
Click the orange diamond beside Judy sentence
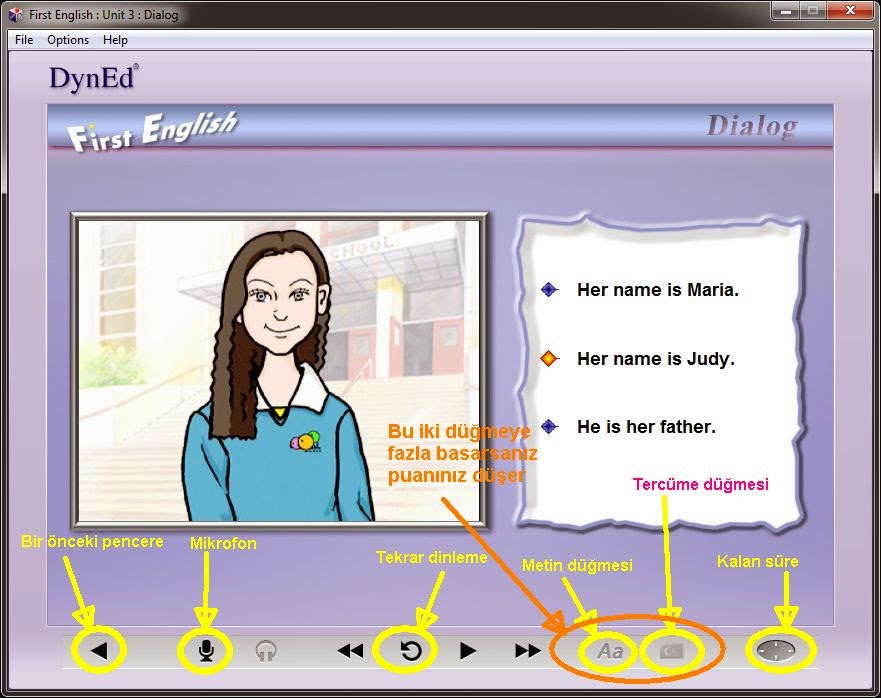[549, 359]
